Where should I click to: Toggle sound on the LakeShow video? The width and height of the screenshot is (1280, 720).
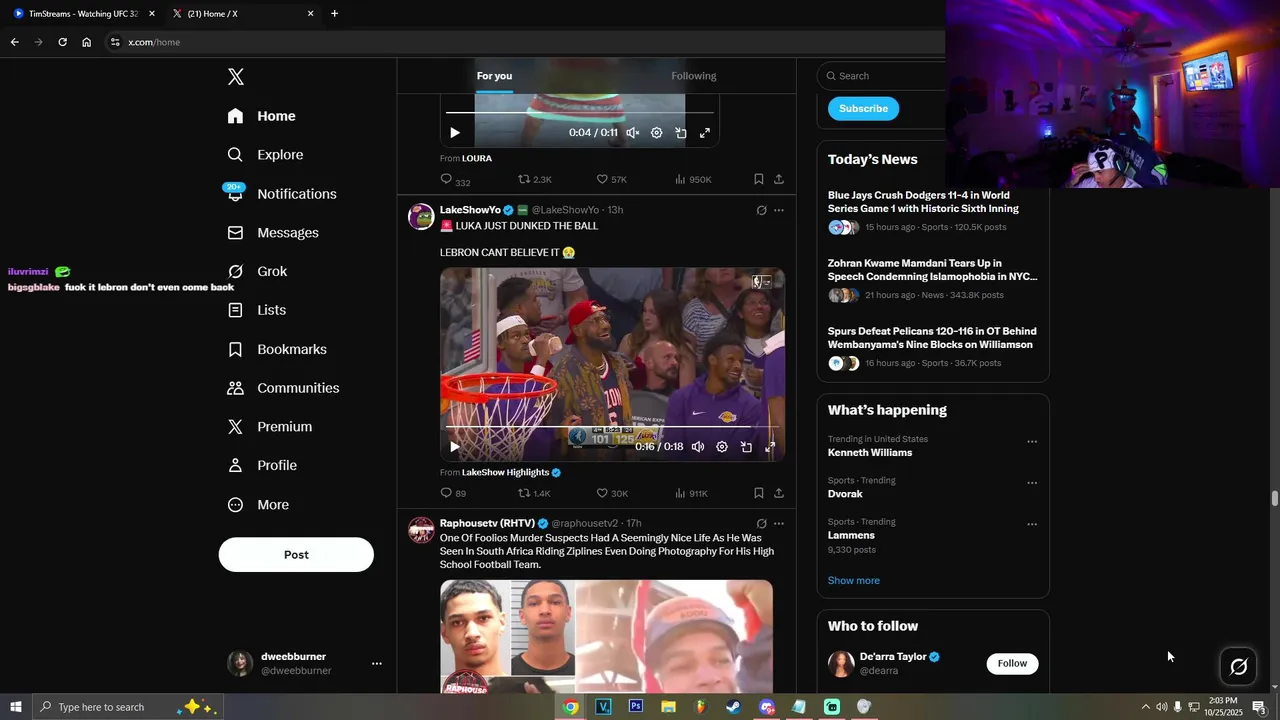(698, 447)
